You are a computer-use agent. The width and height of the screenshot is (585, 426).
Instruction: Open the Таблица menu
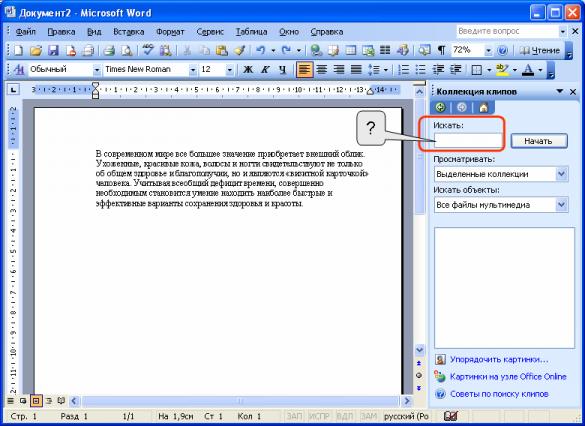coord(251,32)
